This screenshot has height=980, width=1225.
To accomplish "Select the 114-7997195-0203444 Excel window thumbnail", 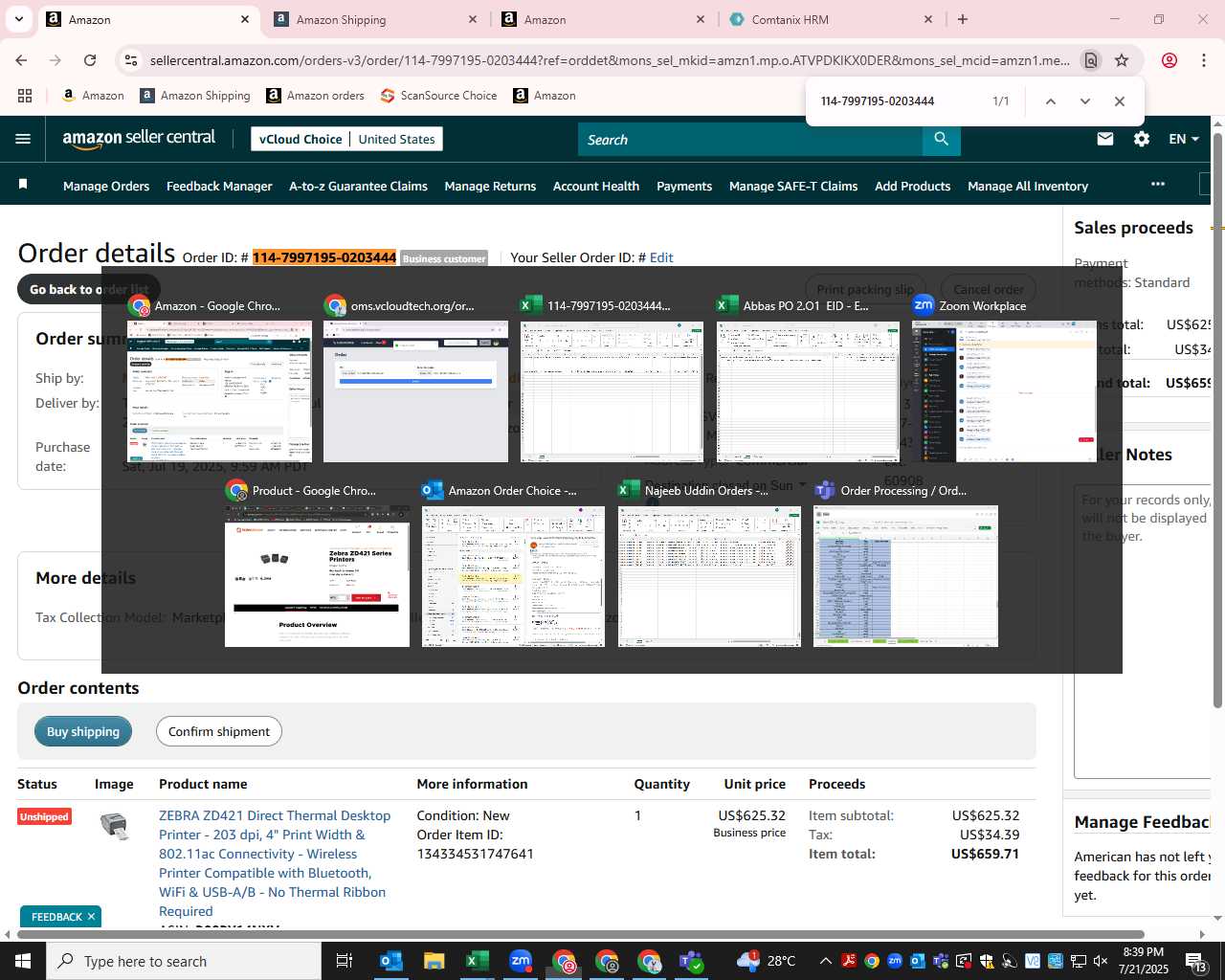I will [612, 391].
